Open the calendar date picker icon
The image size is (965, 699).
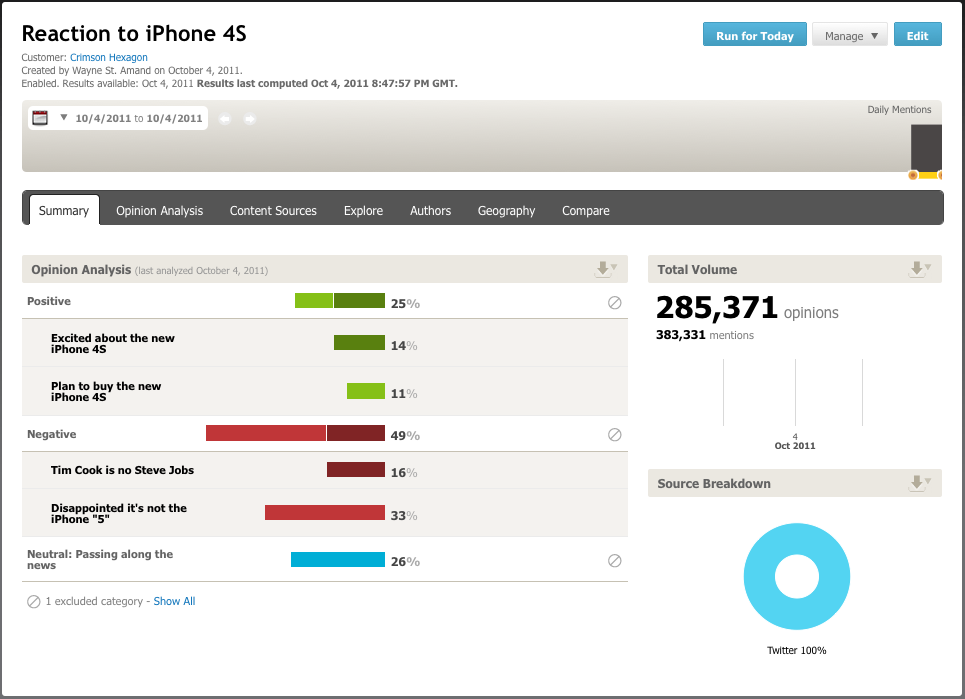(40, 118)
